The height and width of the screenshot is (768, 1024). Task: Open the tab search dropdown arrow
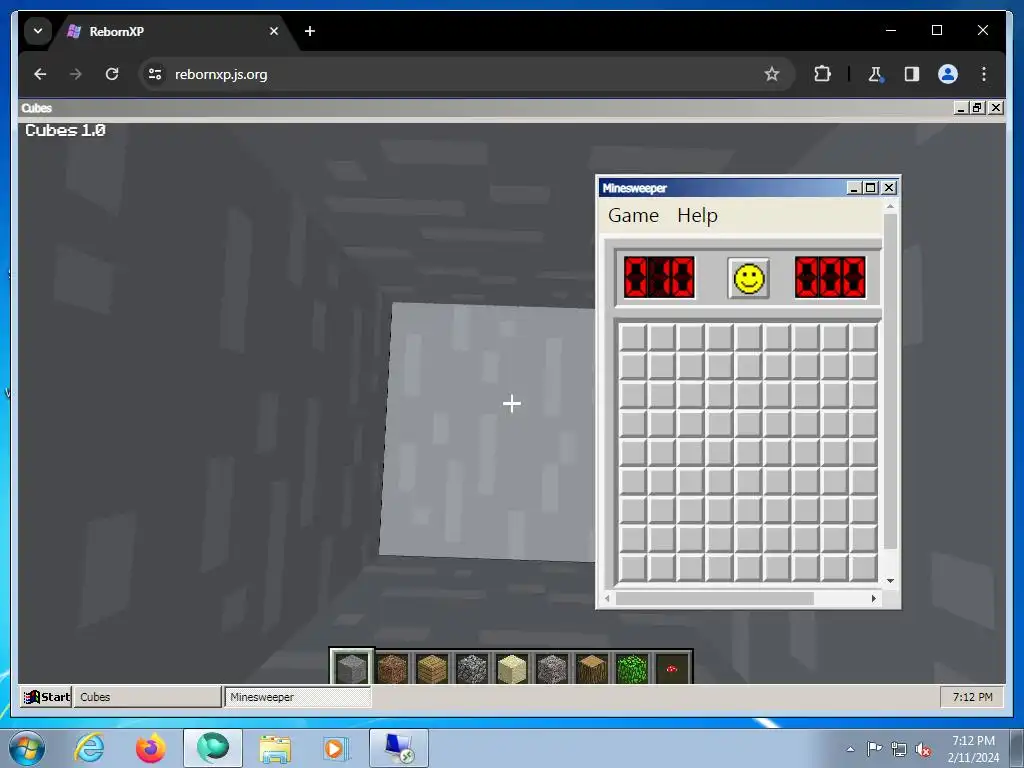pos(38,31)
